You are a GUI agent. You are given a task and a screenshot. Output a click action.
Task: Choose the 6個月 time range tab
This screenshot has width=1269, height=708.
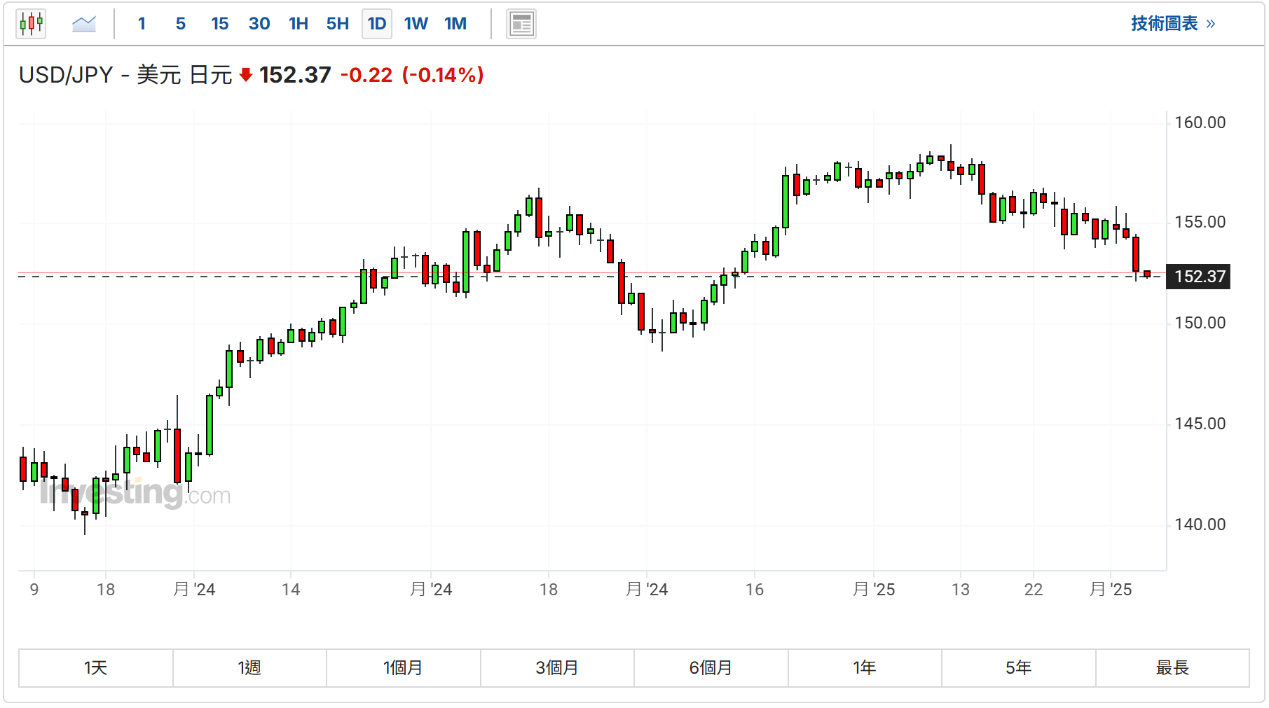pyautogui.click(x=711, y=668)
